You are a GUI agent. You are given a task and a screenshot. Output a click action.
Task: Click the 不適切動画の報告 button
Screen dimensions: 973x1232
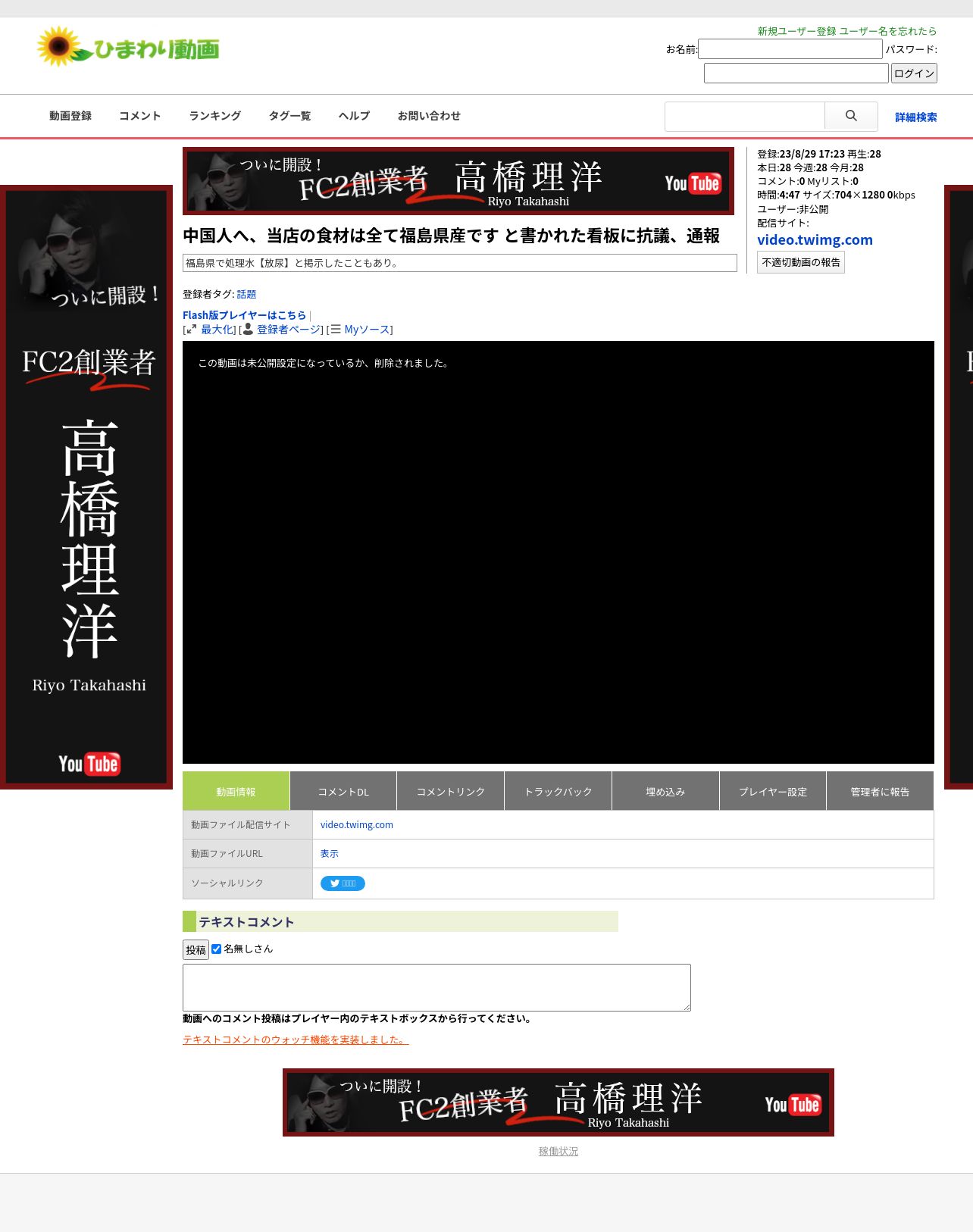point(801,262)
